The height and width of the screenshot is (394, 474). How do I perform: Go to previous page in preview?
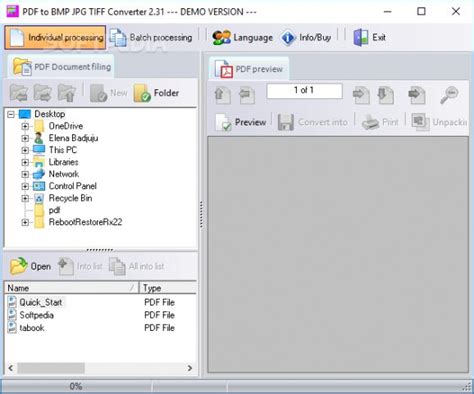247,95
